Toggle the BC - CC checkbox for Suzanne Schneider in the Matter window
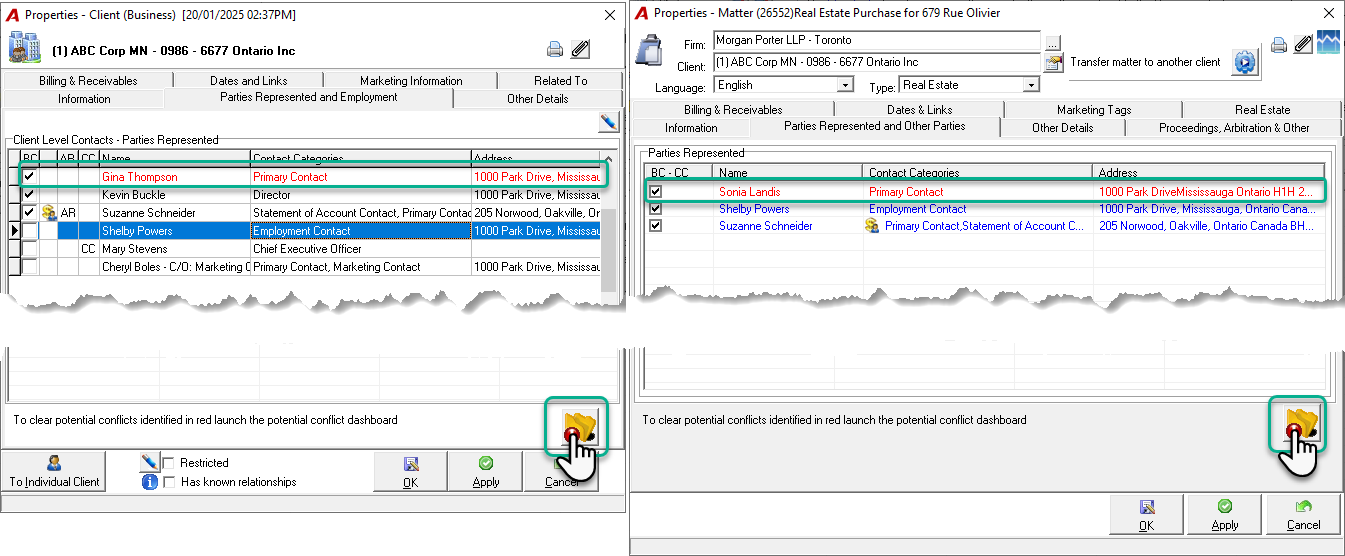Viewport: 1345px width, 556px height. 656,226
